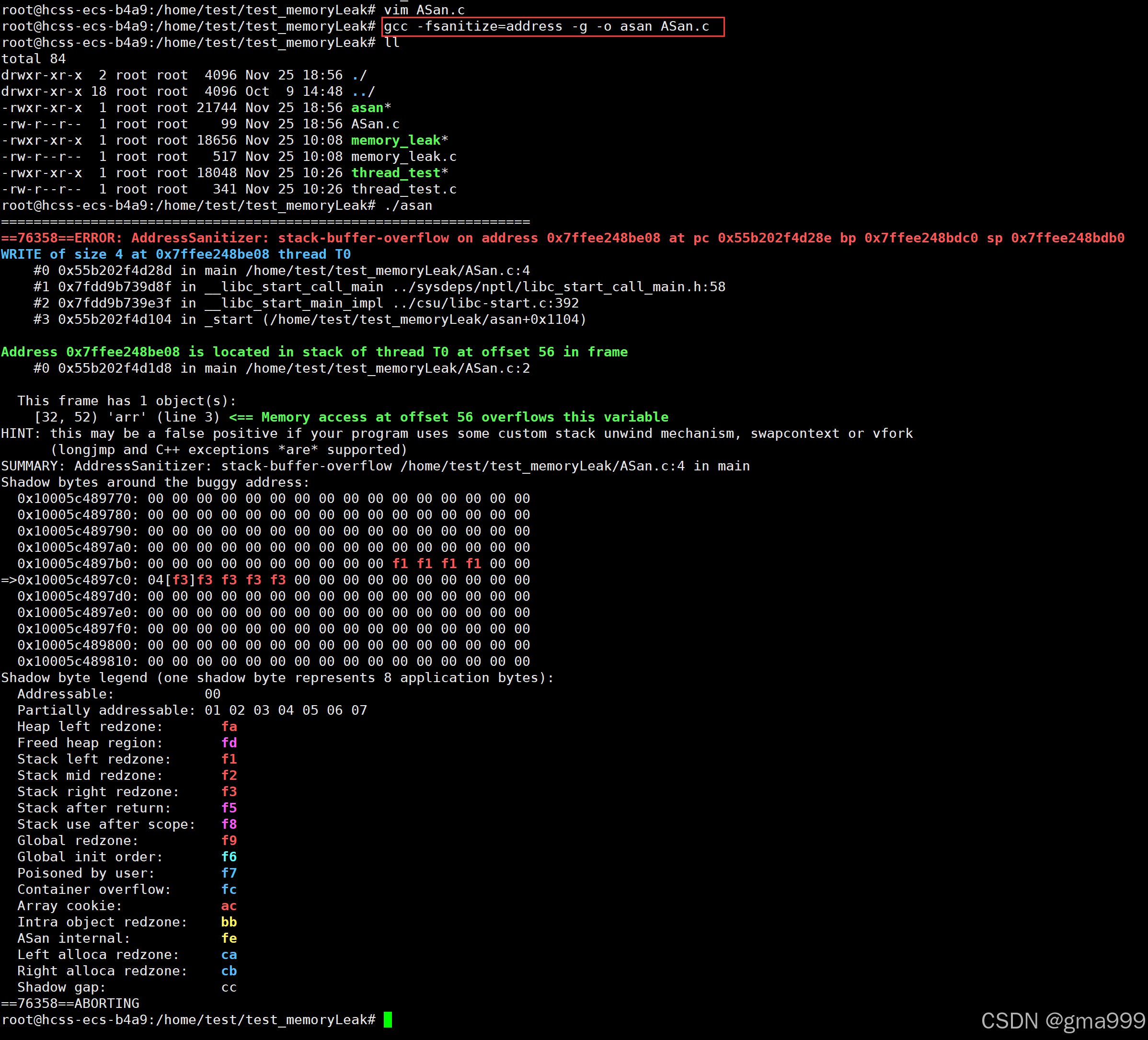Click the 'CSDN @gma999' watermark text
The width and height of the screenshot is (1148, 1040).
1063,1021
